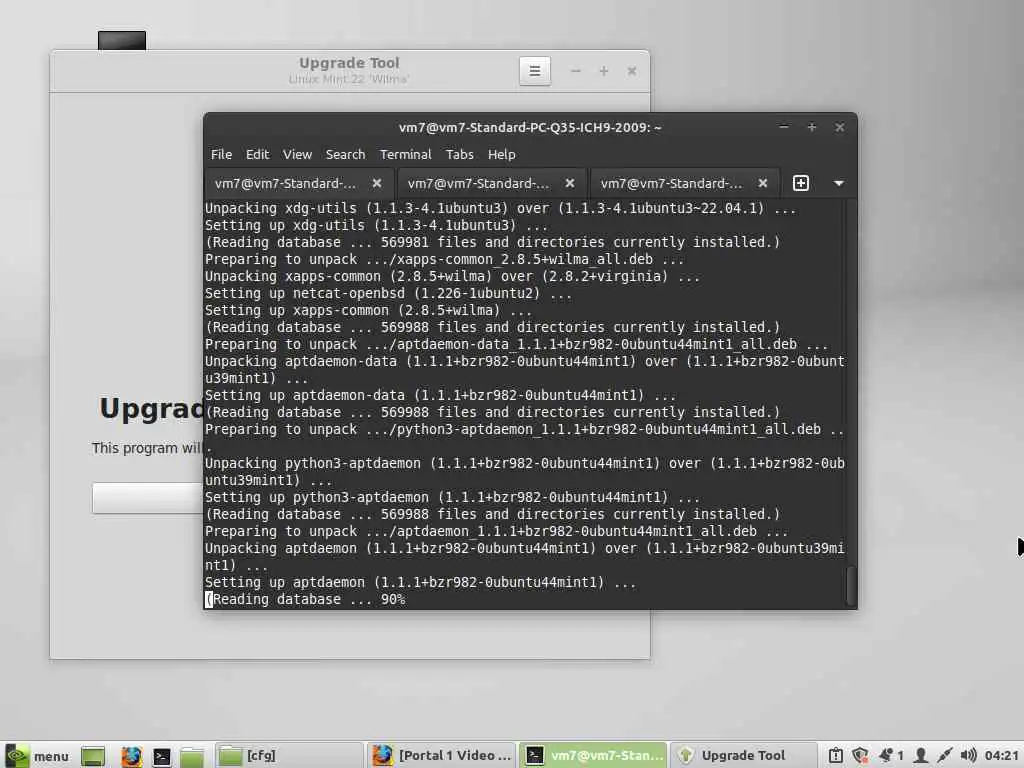Viewport: 1024px width, 768px height.
Task: Open the network connection tray icon
Action: point(944,756)
